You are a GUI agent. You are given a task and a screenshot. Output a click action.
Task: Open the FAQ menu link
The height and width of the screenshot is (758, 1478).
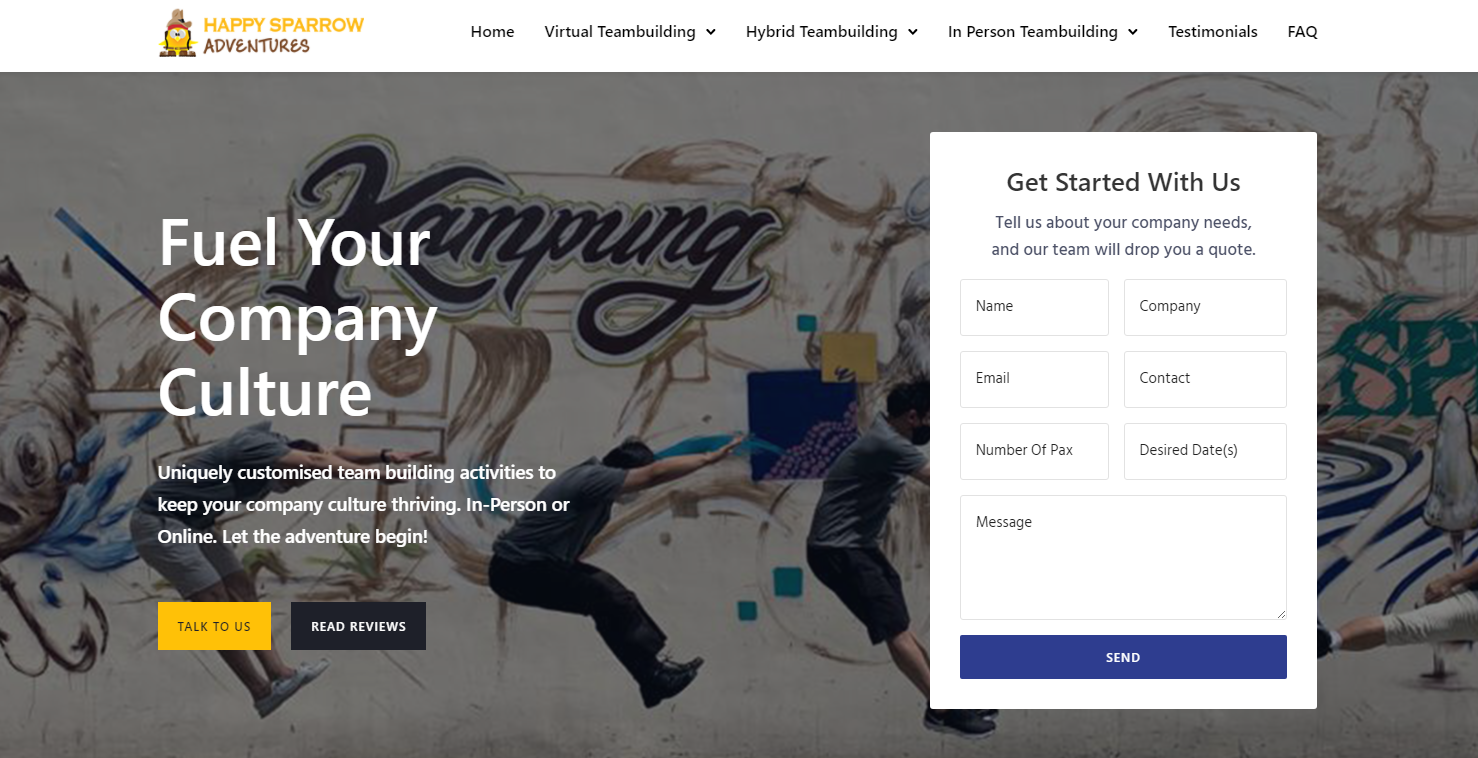click(x=1302, y=32)
